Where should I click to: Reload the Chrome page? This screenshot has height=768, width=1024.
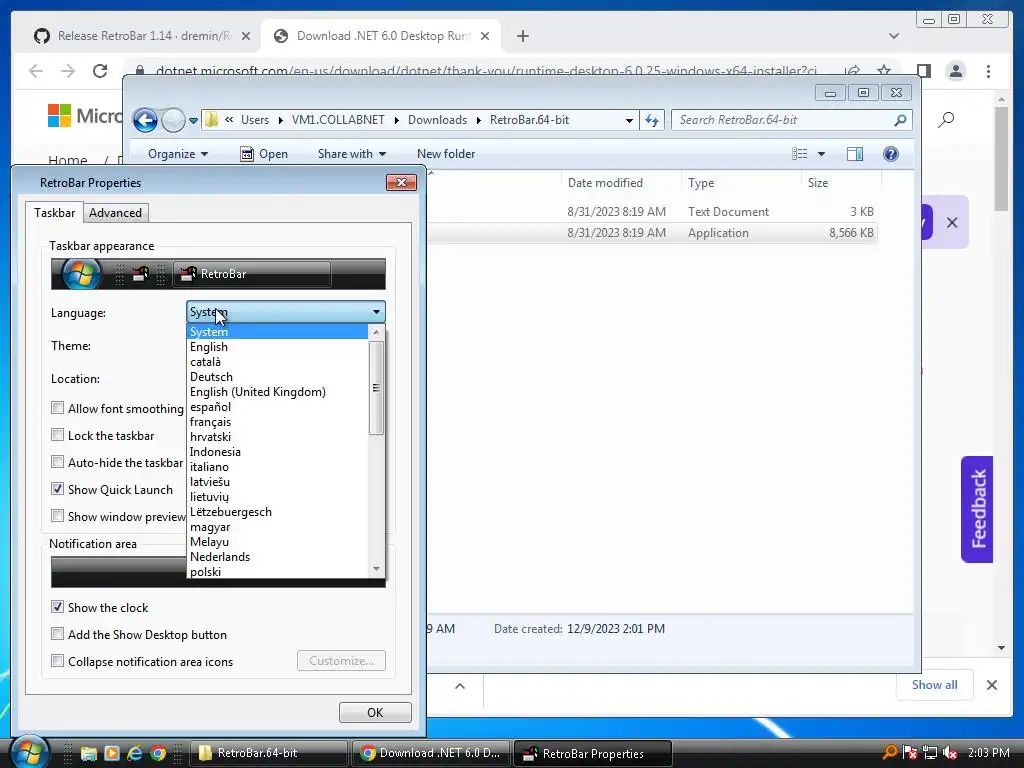pos(100,71)
